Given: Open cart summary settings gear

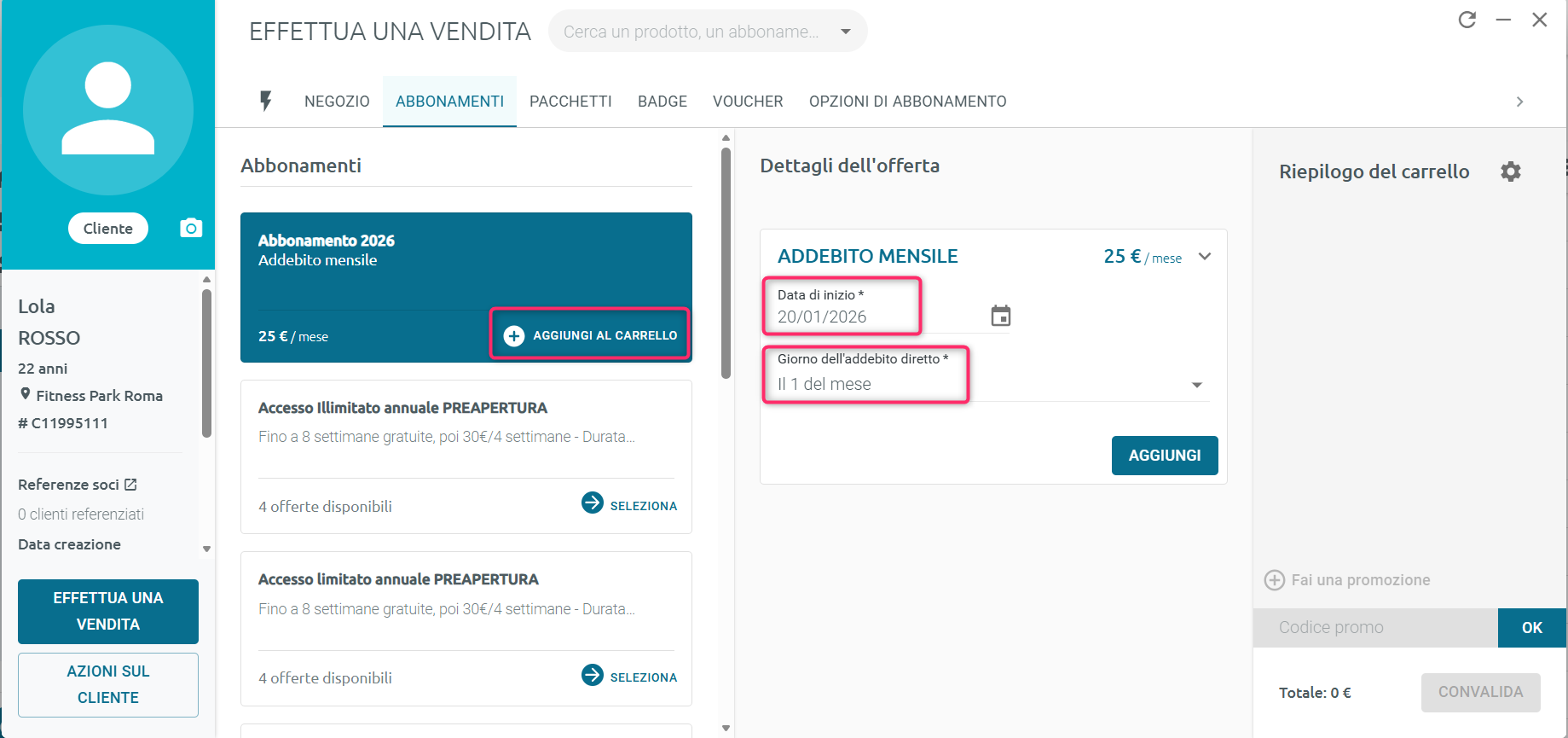Looking at the screenshot, I should click(x=1511, y=171).
